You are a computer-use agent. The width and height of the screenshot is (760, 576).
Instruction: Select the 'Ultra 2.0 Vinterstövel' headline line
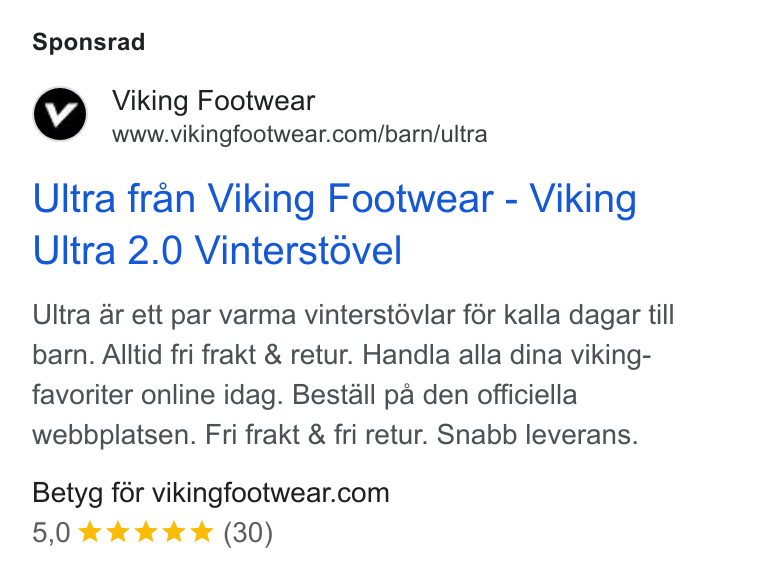click(217, 250)
